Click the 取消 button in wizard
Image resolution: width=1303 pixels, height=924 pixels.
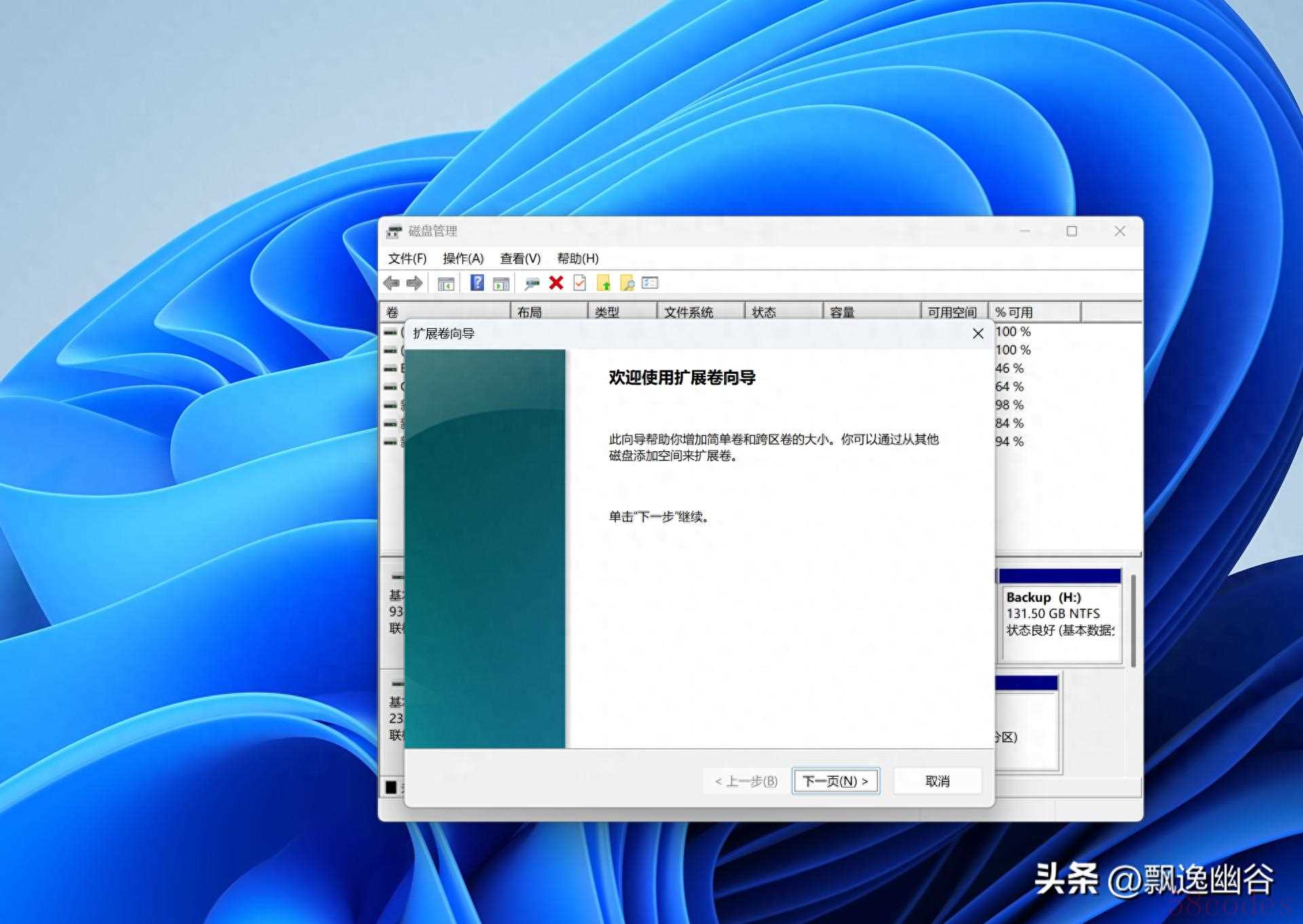coord(937,782)
